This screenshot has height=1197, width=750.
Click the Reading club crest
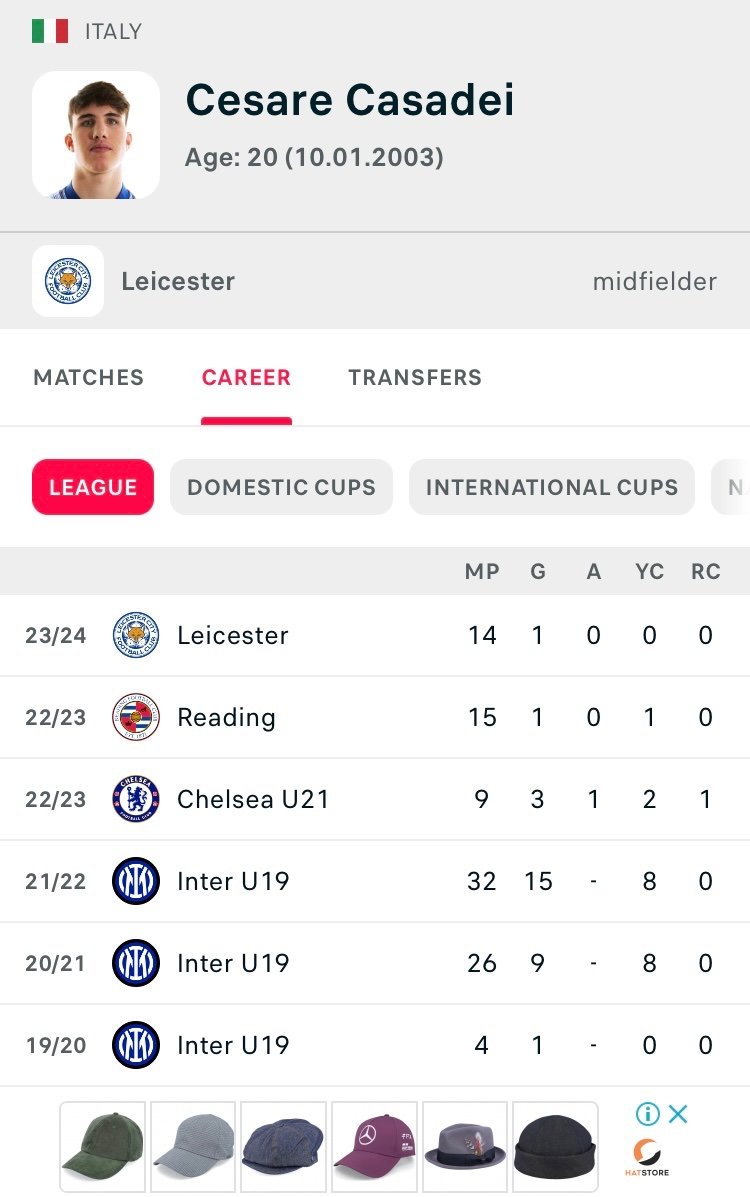(x=136, y=717)
